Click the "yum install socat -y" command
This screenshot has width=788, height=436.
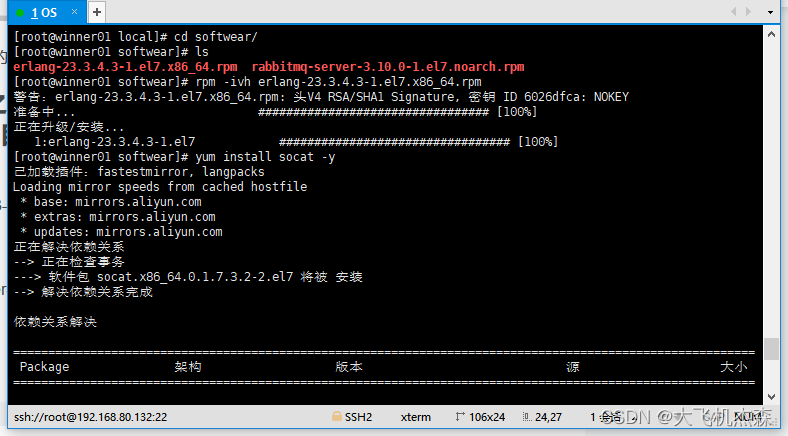coord(265,157)
